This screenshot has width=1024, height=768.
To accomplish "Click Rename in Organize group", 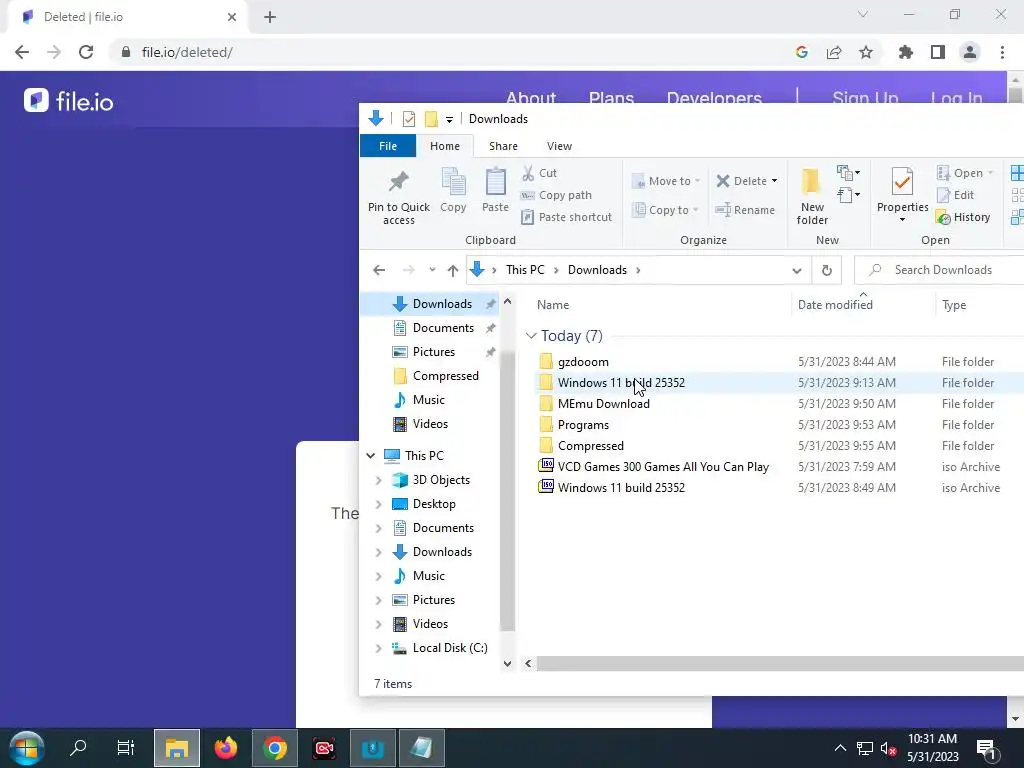I will pos(744,210).
